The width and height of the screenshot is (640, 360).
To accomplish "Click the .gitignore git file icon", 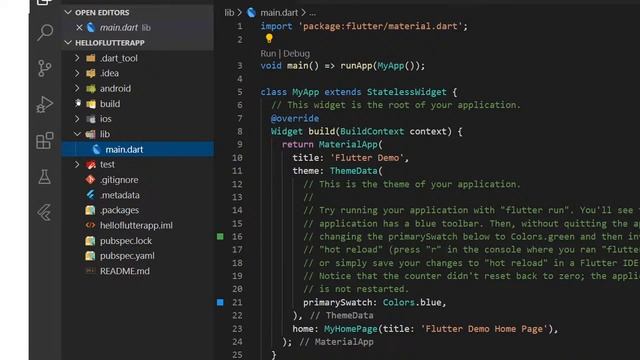I will tap(90, 180).
